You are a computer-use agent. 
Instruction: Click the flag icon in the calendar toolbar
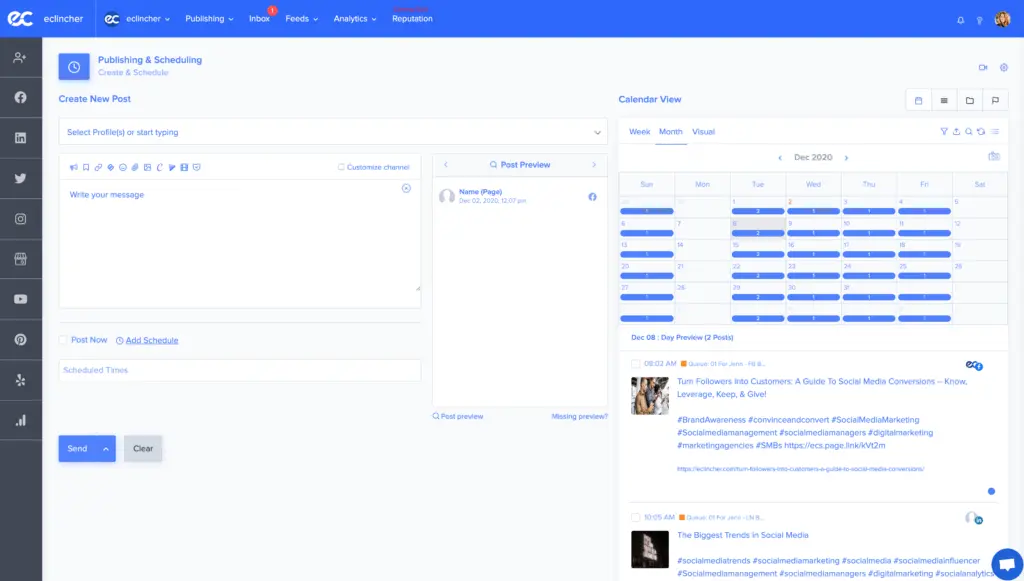[x=994, y=100]
